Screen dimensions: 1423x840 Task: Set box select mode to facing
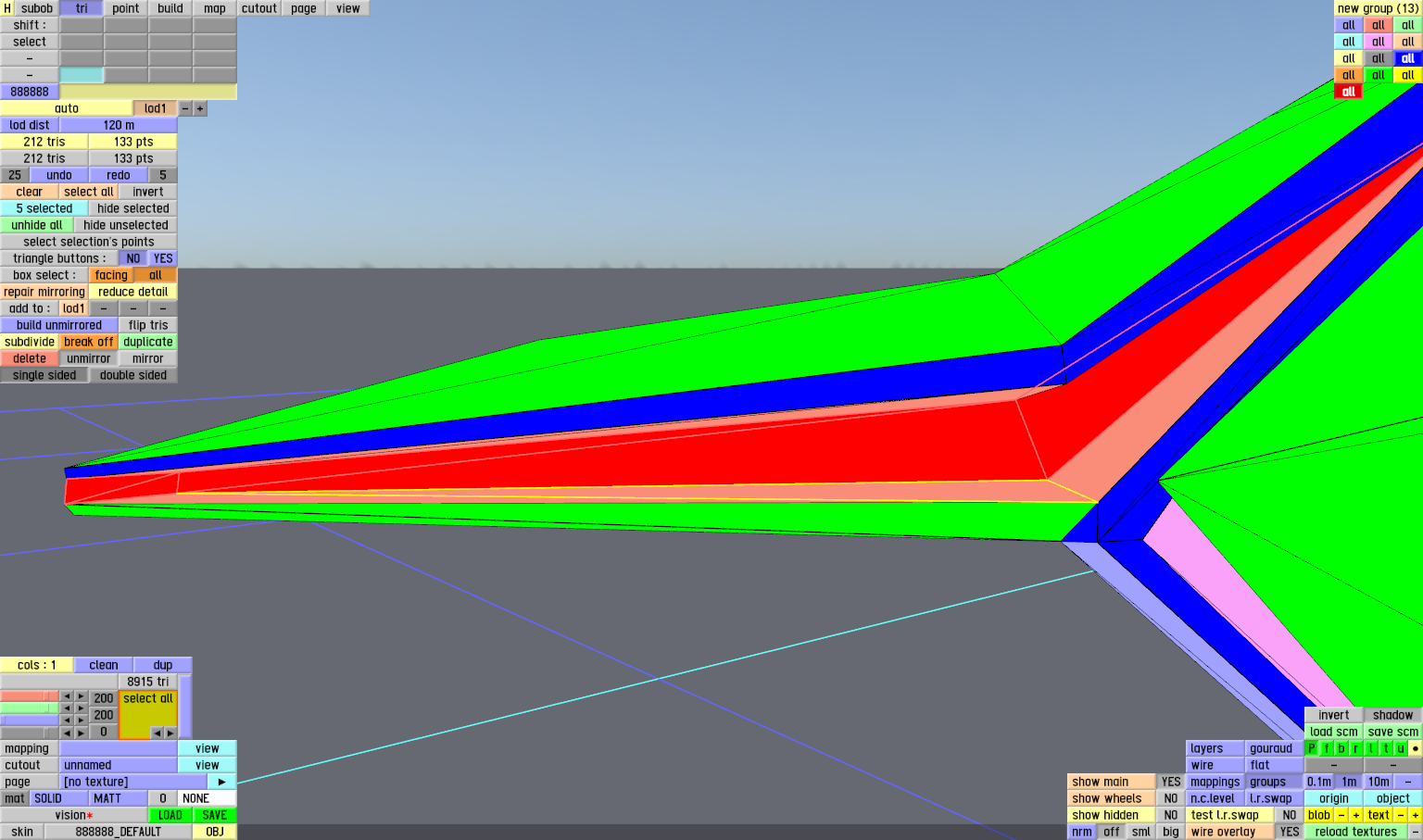pos(111,275)
